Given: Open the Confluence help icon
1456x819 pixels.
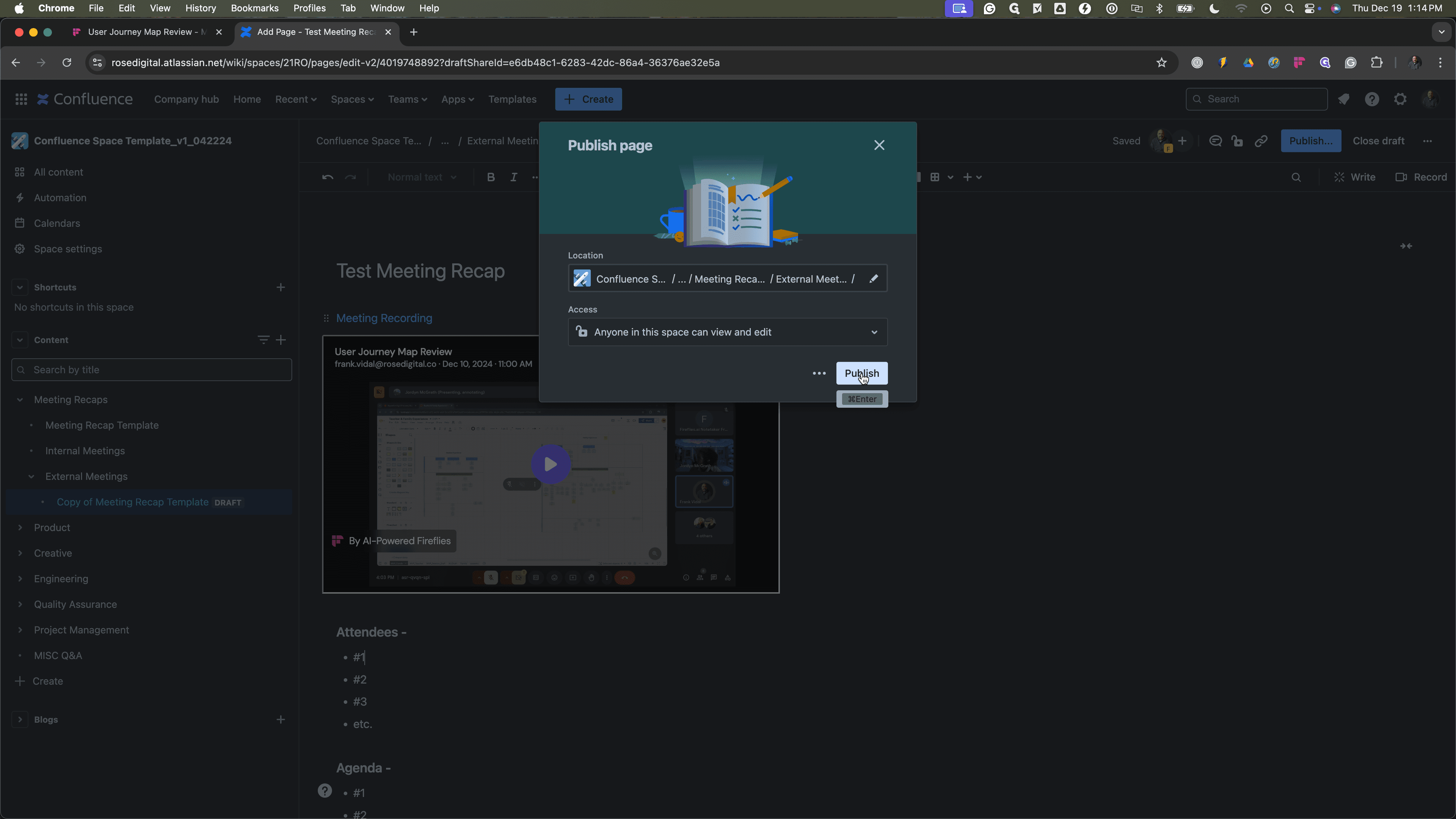Looking at the screenshot, I should pyautogui.click(x=1372, y=99).
